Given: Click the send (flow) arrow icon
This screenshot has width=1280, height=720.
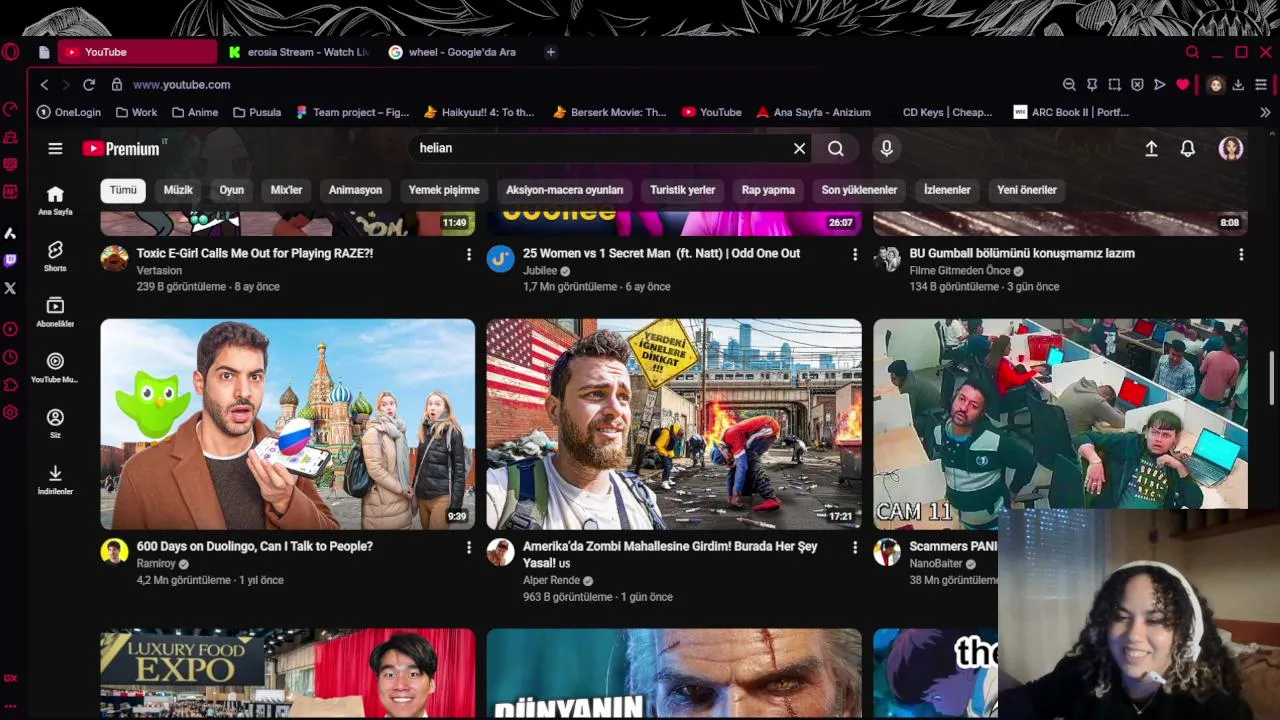Looking at the screenshot, I should click(1160, 85).
